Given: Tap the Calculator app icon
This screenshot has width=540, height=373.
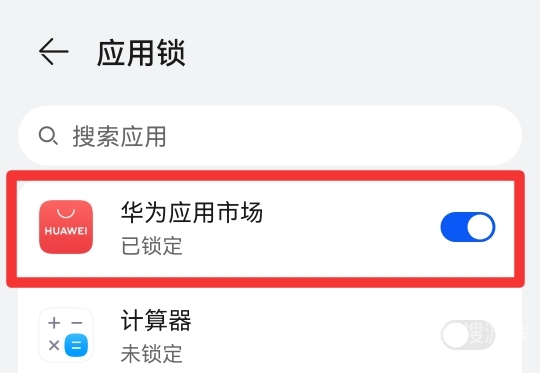Looking at the screenshot, I should click(x=66, y=335).
